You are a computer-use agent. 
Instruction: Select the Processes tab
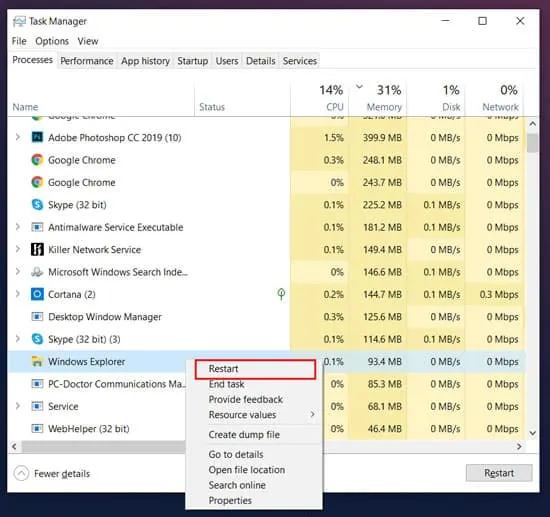tap(32, 60)
